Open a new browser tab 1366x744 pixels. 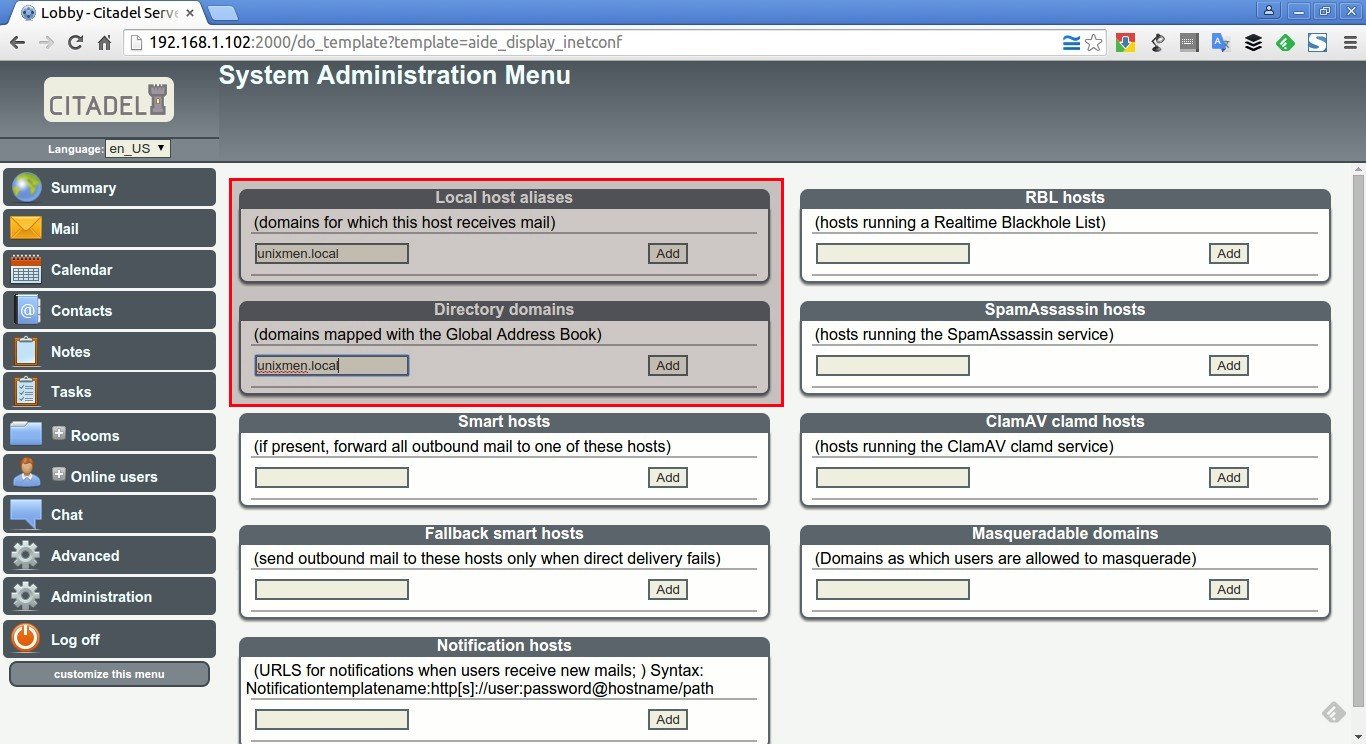(222, 13)
